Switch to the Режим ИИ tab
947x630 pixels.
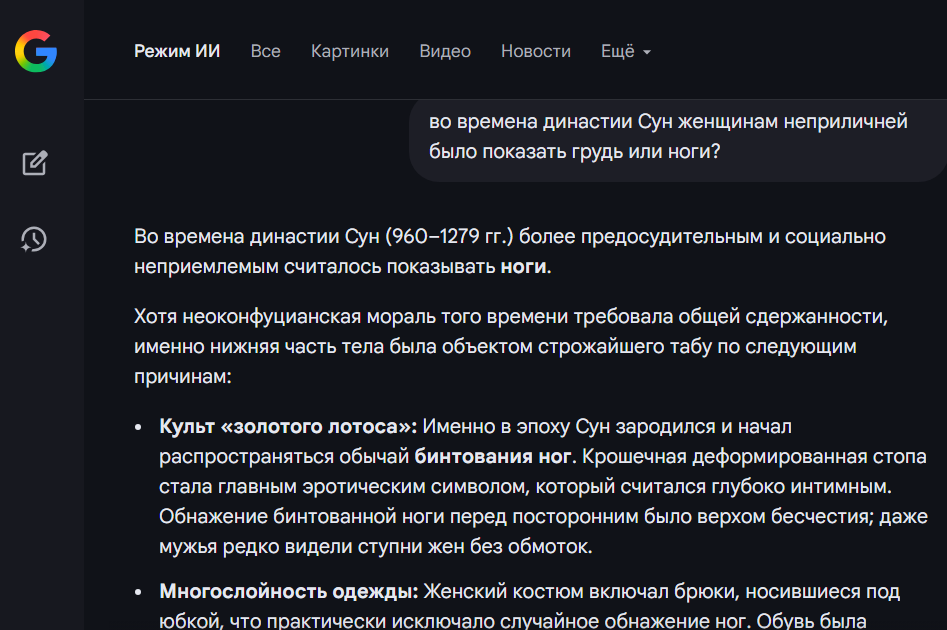[x=177, y=51]
